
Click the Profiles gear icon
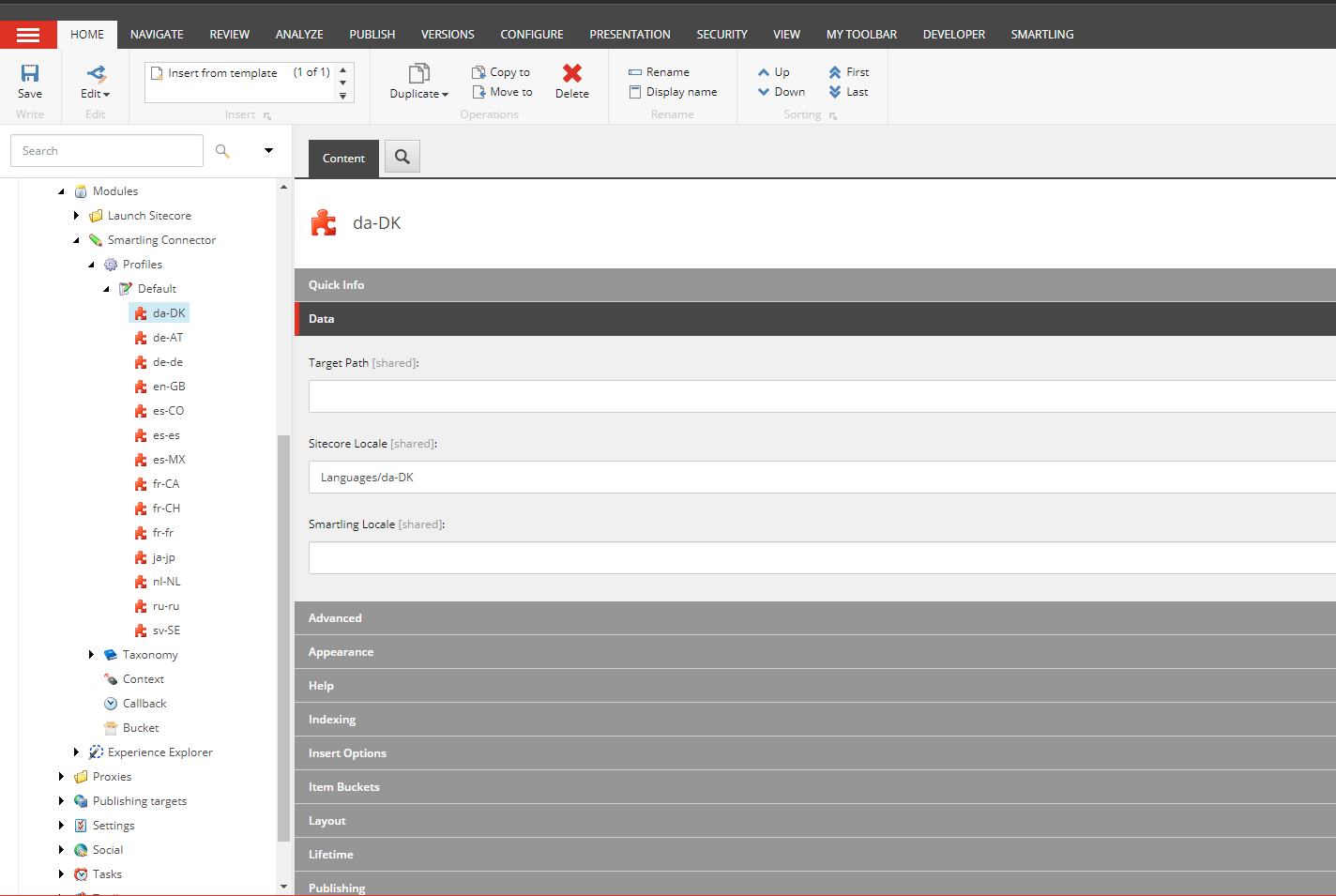111,265
